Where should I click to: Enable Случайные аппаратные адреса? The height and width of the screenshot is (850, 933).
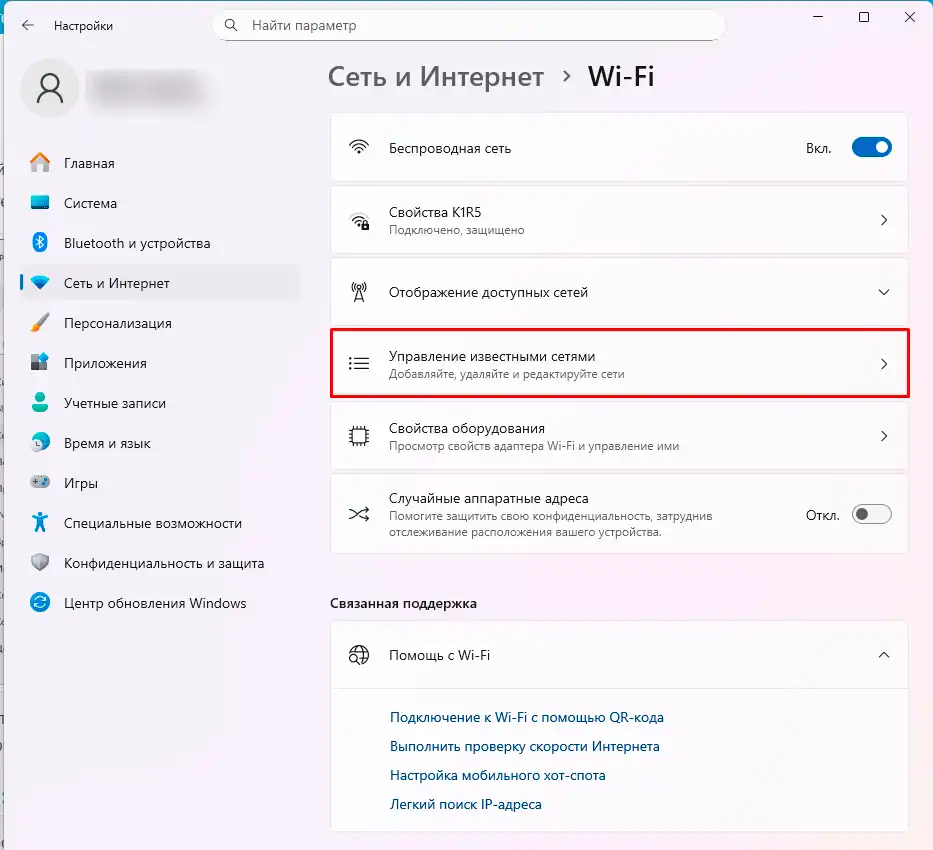point(871,513)
